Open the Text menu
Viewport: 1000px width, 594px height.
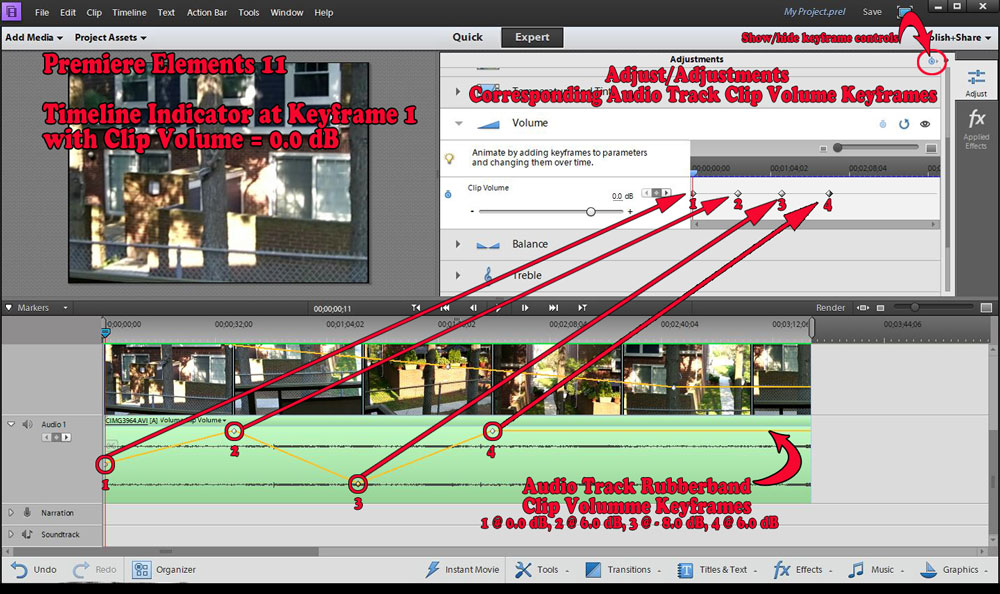click(166, 12)
